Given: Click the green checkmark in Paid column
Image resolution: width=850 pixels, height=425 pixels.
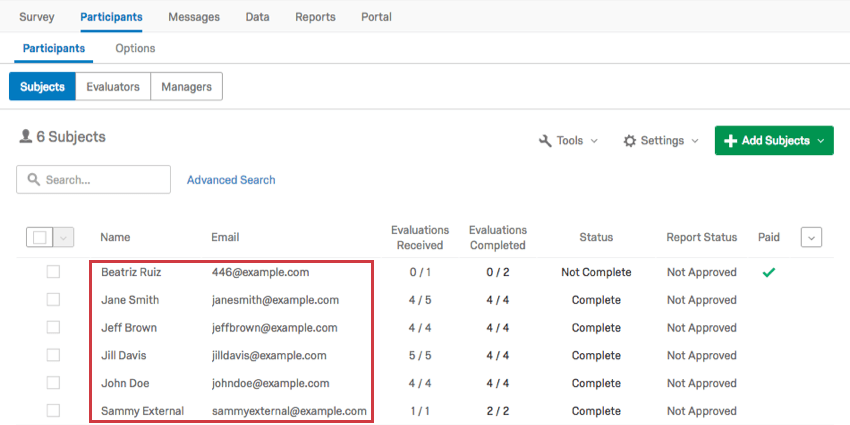Looking at the screenshot, I should tap(768, 272).
